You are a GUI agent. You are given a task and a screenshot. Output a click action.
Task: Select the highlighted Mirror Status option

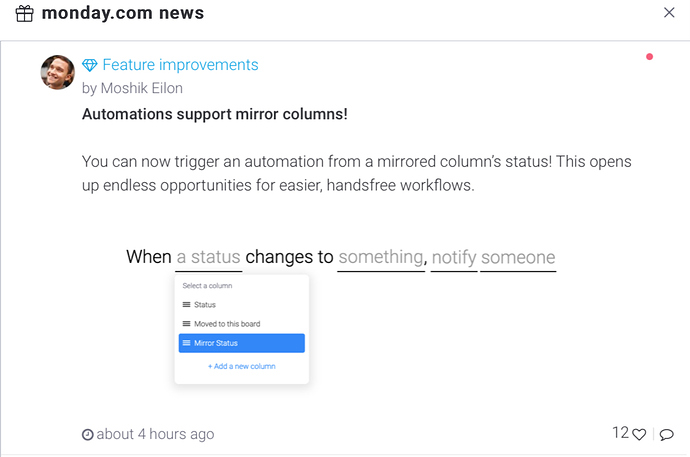242,343
